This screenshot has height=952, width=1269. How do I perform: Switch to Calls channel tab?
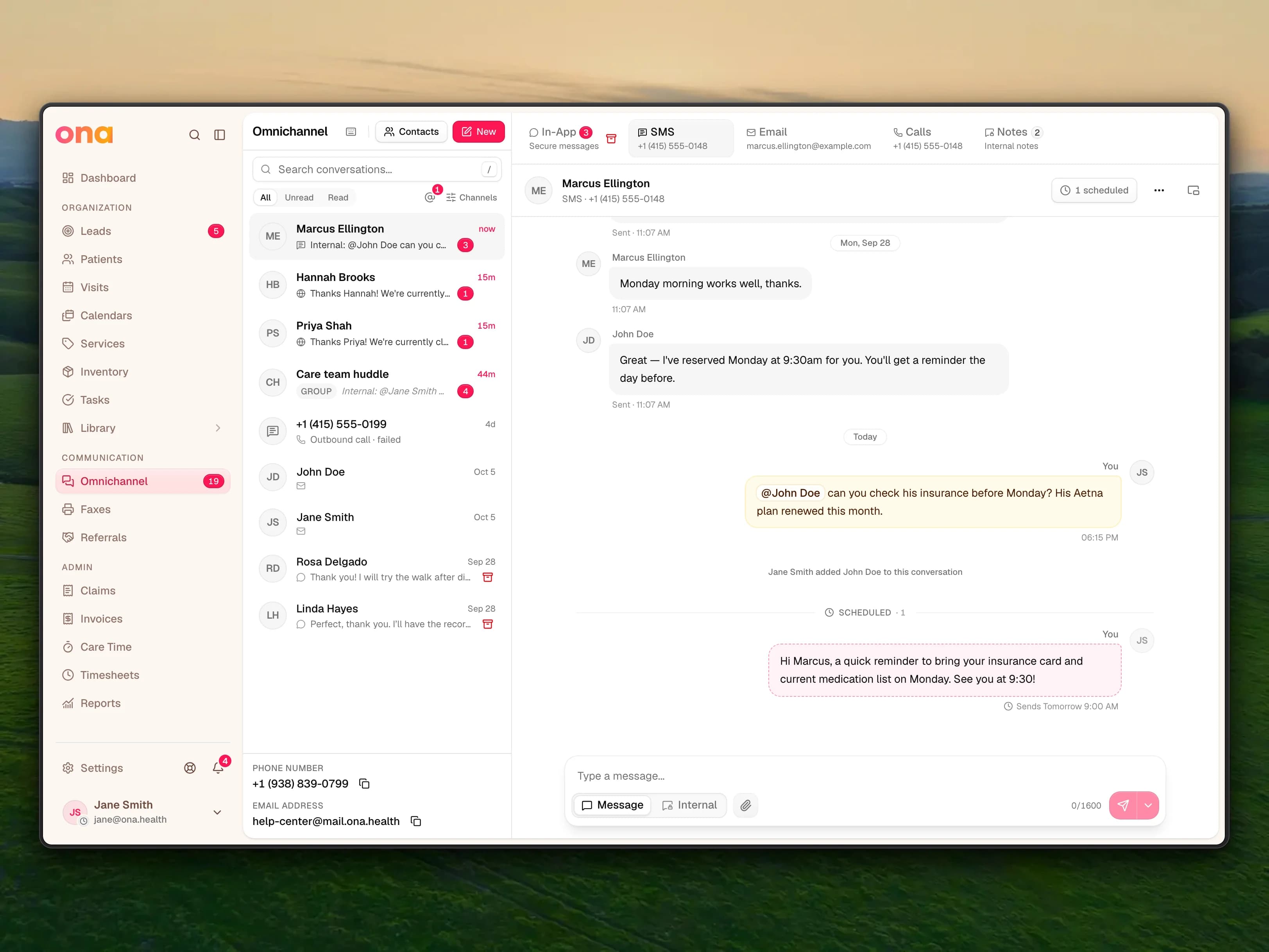(927, 138)
